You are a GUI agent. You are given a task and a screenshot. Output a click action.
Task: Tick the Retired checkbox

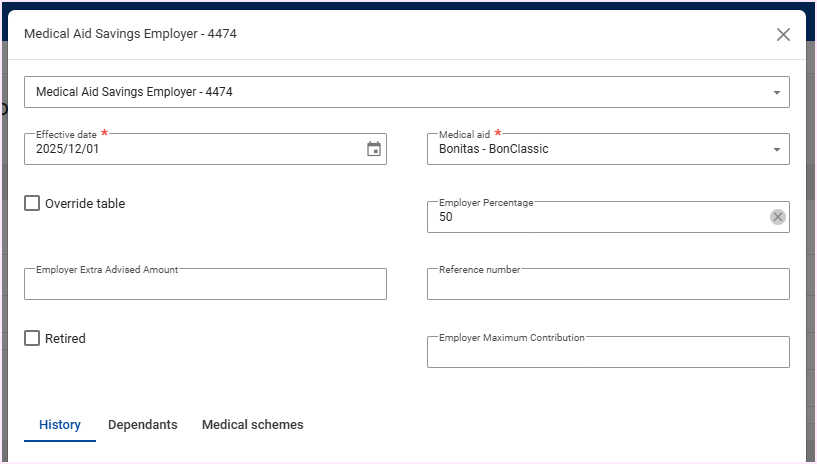point(33,338)
